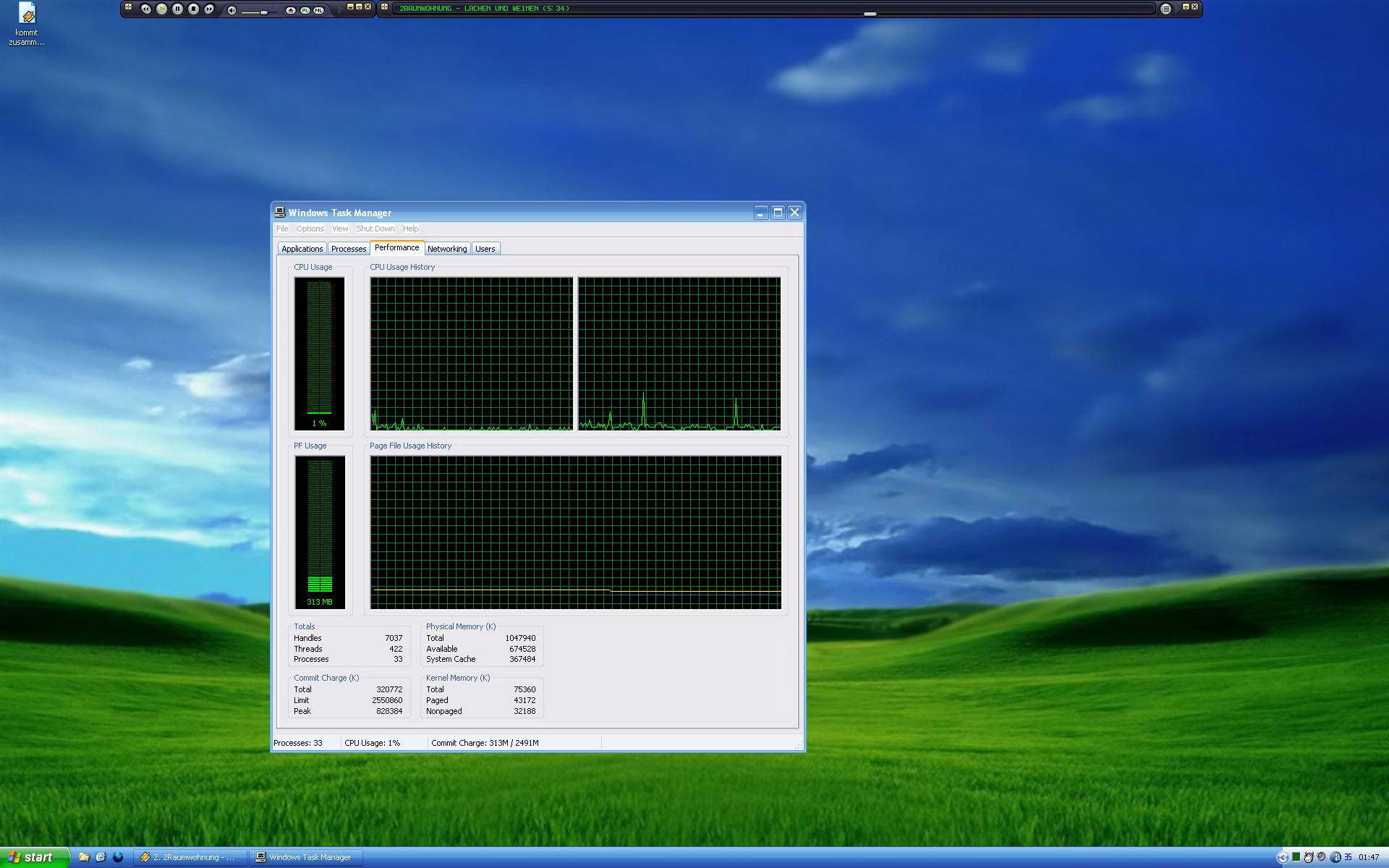
Task: Open the Networking tab
Action: tap(447, 249)
